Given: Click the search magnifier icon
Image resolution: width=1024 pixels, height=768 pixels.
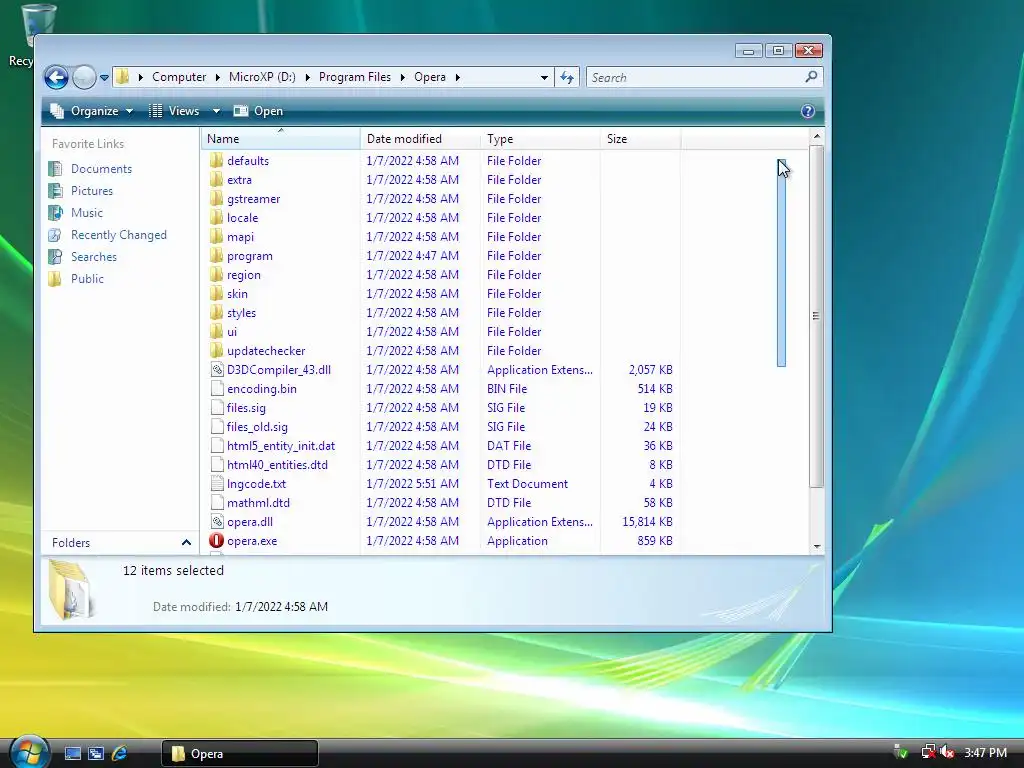Looking at the screenshot, I should click(811, 77).
